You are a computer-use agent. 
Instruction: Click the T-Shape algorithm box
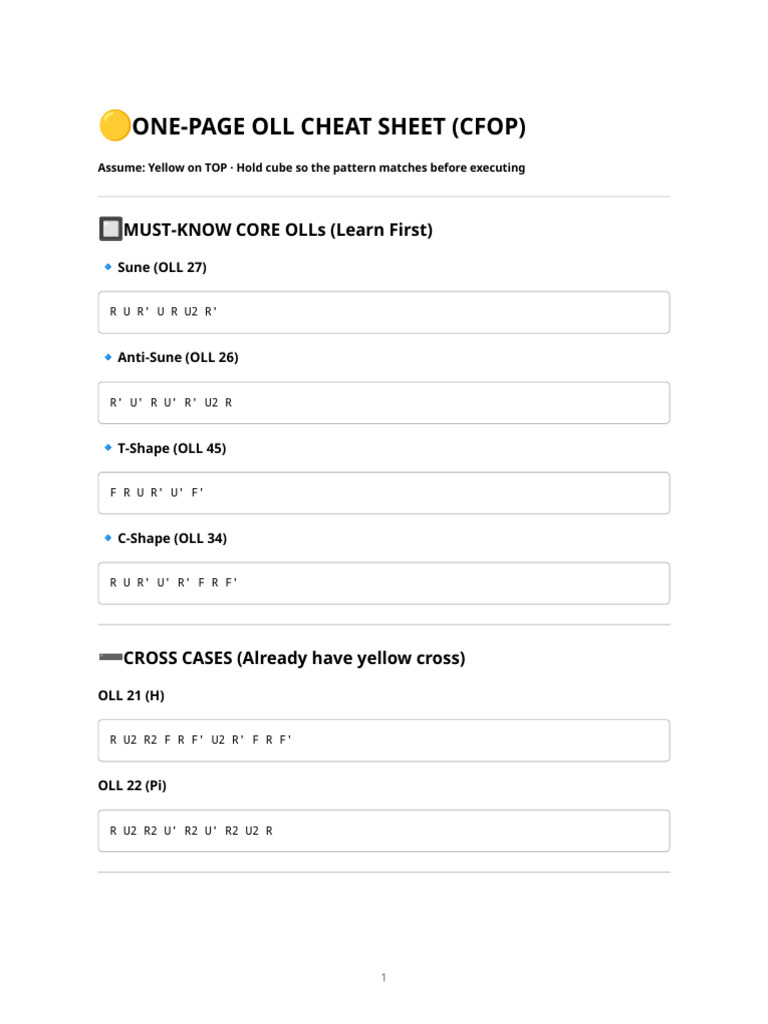pyautogui.click(x=384, y=493)
